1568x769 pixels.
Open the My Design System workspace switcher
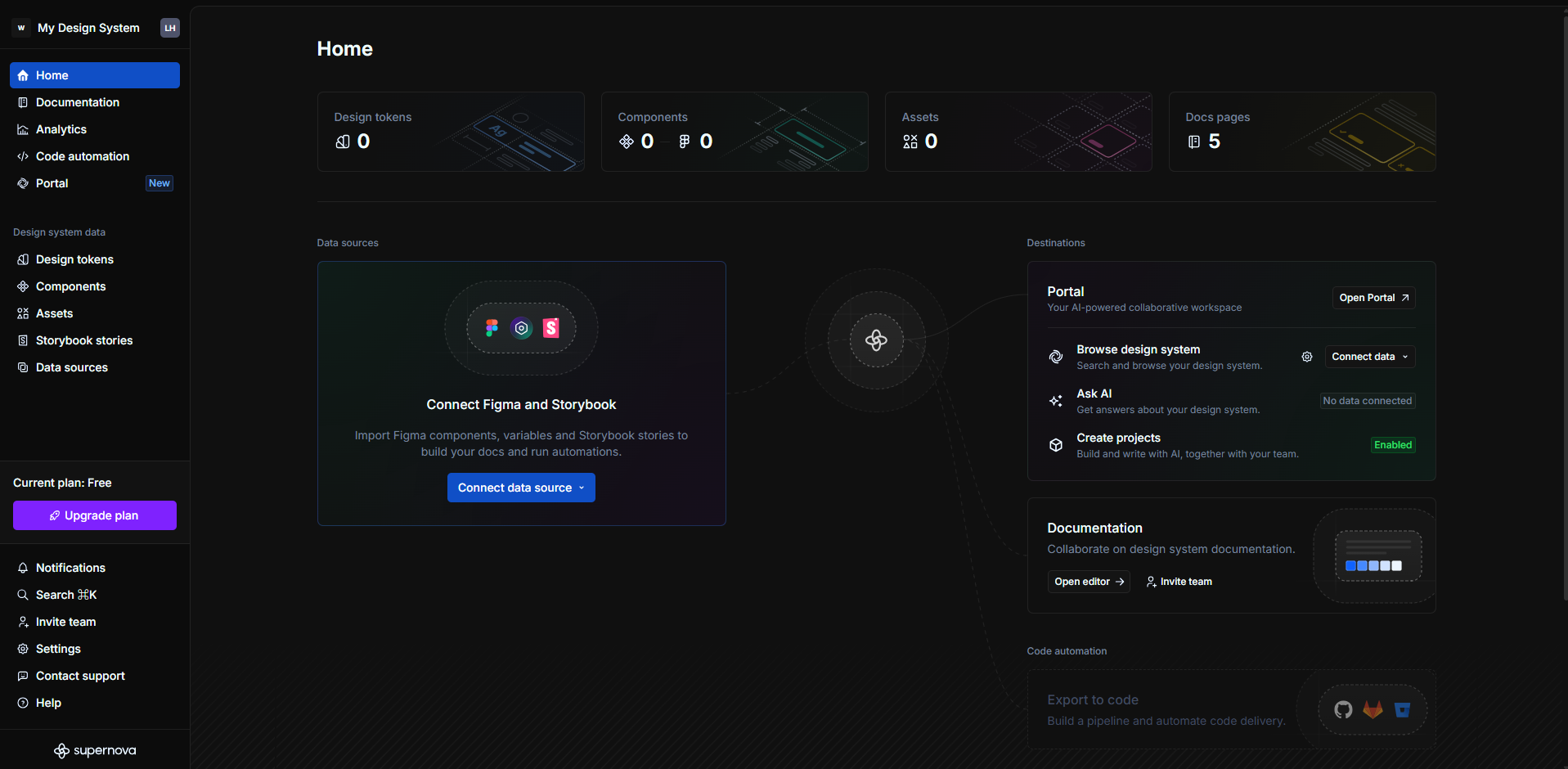[88, 28]
